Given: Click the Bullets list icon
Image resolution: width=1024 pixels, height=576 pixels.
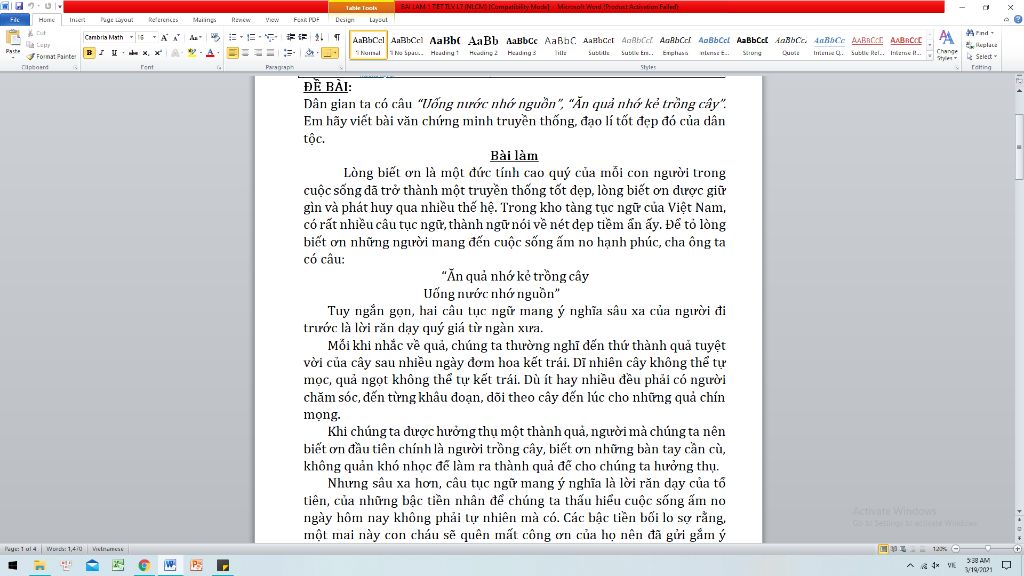Looking at the screenshot, I should click(233, 38).
